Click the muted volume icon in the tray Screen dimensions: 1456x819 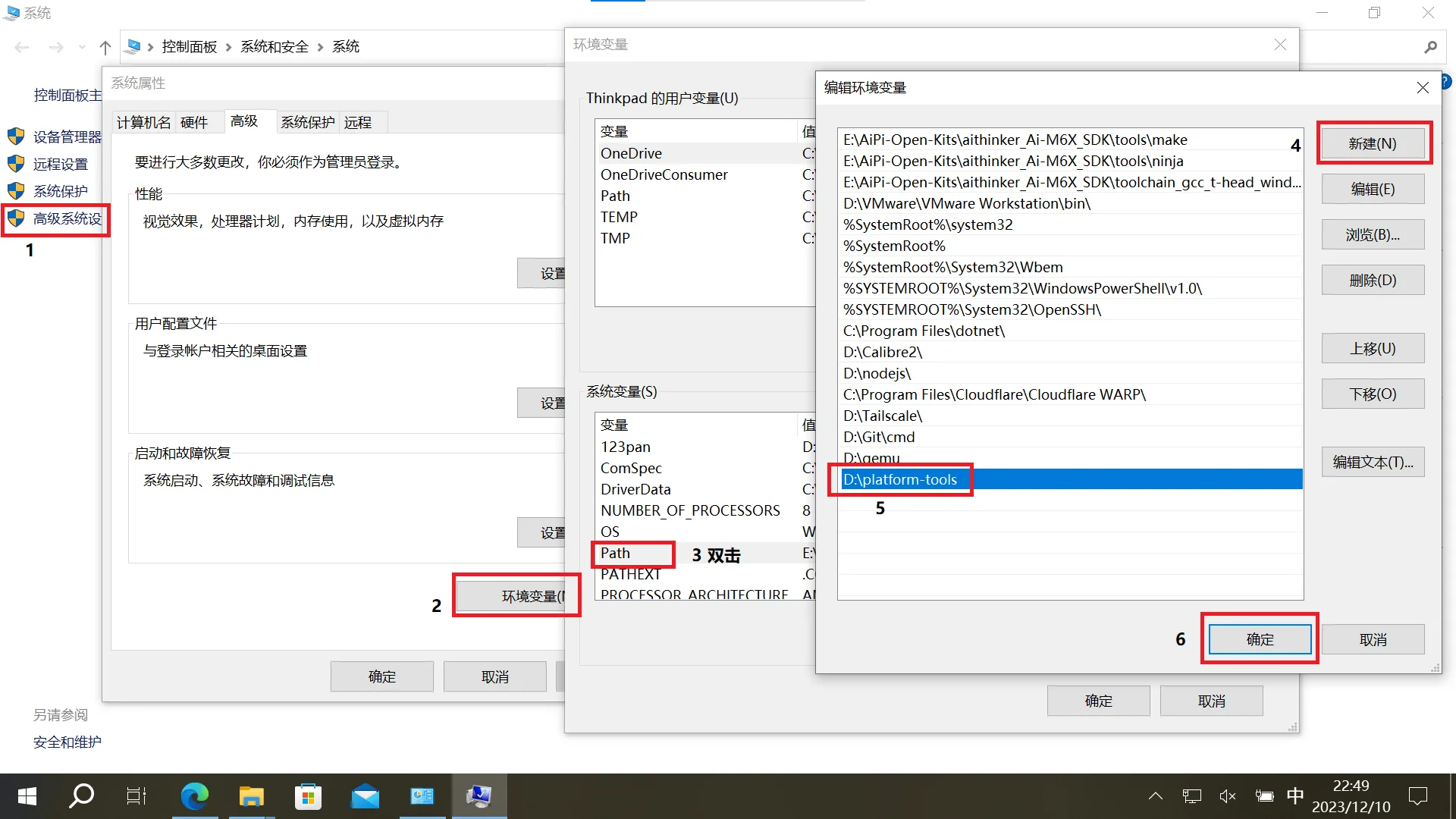pos(1228,796)
